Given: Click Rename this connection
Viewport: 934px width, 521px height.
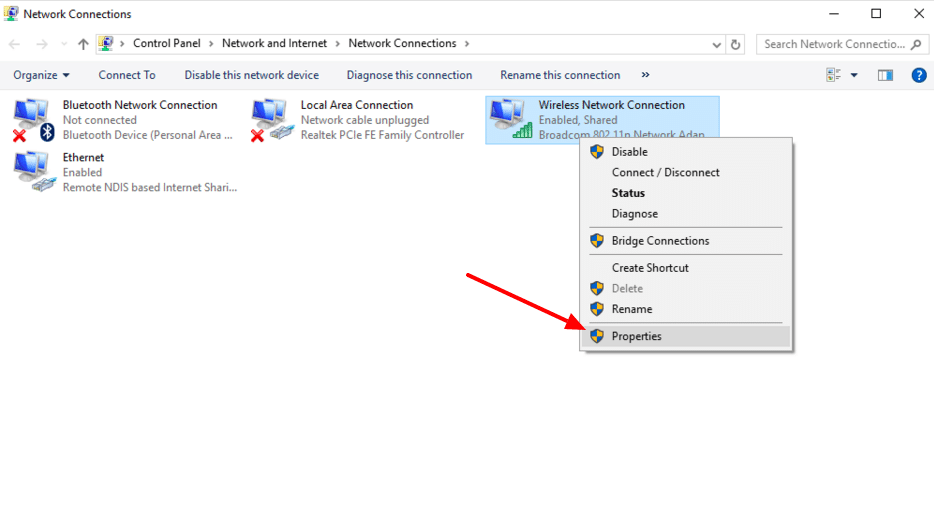Looking at the screenshot, I should [x=560, y=75].
